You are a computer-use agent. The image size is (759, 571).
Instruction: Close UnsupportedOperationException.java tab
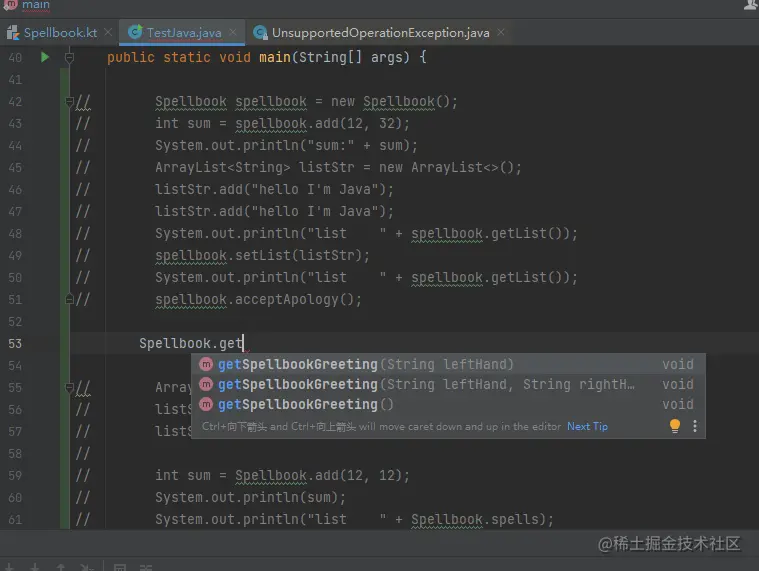point(501,32)
